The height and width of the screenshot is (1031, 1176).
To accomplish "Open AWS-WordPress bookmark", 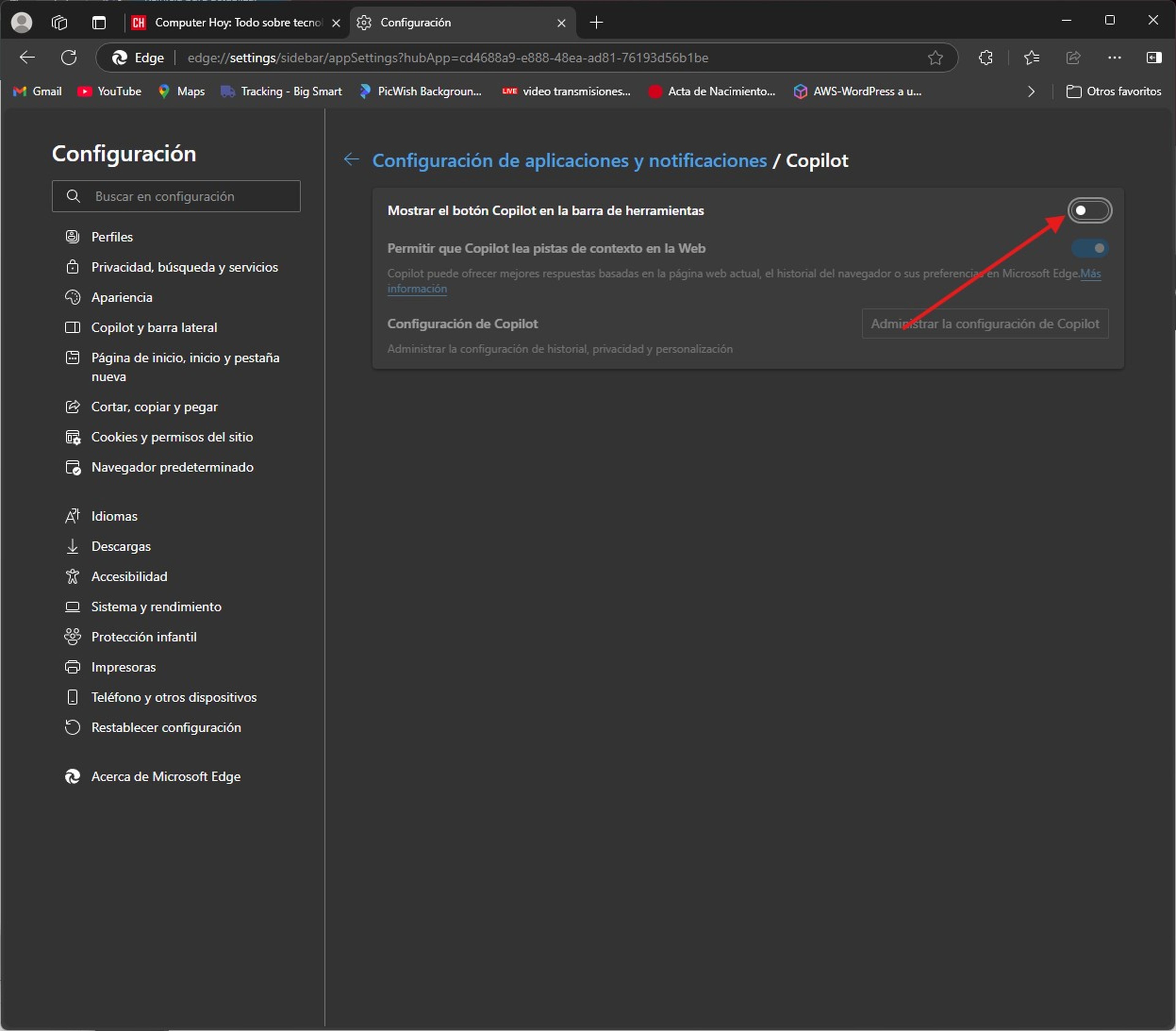I will tap(858, 92).
